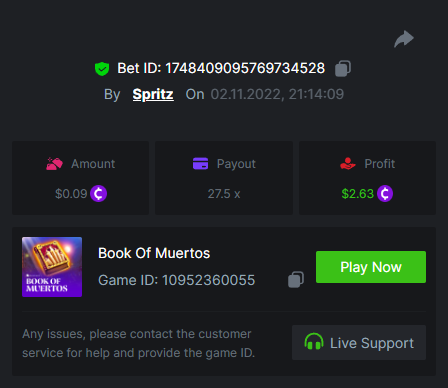448x388 pixels.
Task: Click the Game ID number text
Action: click(209, 280)
